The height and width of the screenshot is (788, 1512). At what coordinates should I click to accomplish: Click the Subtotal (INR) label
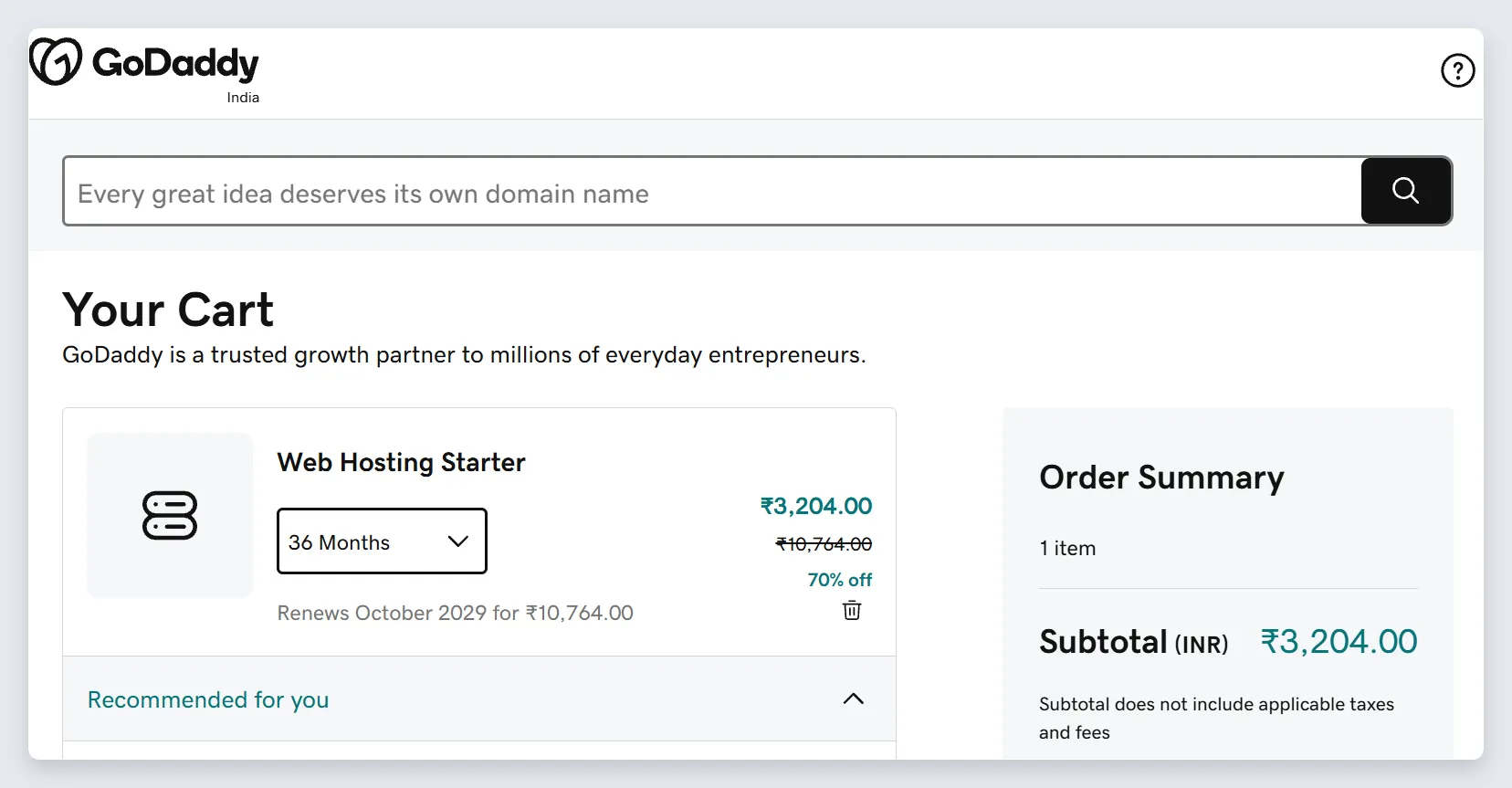click(x=1134, y=642)
